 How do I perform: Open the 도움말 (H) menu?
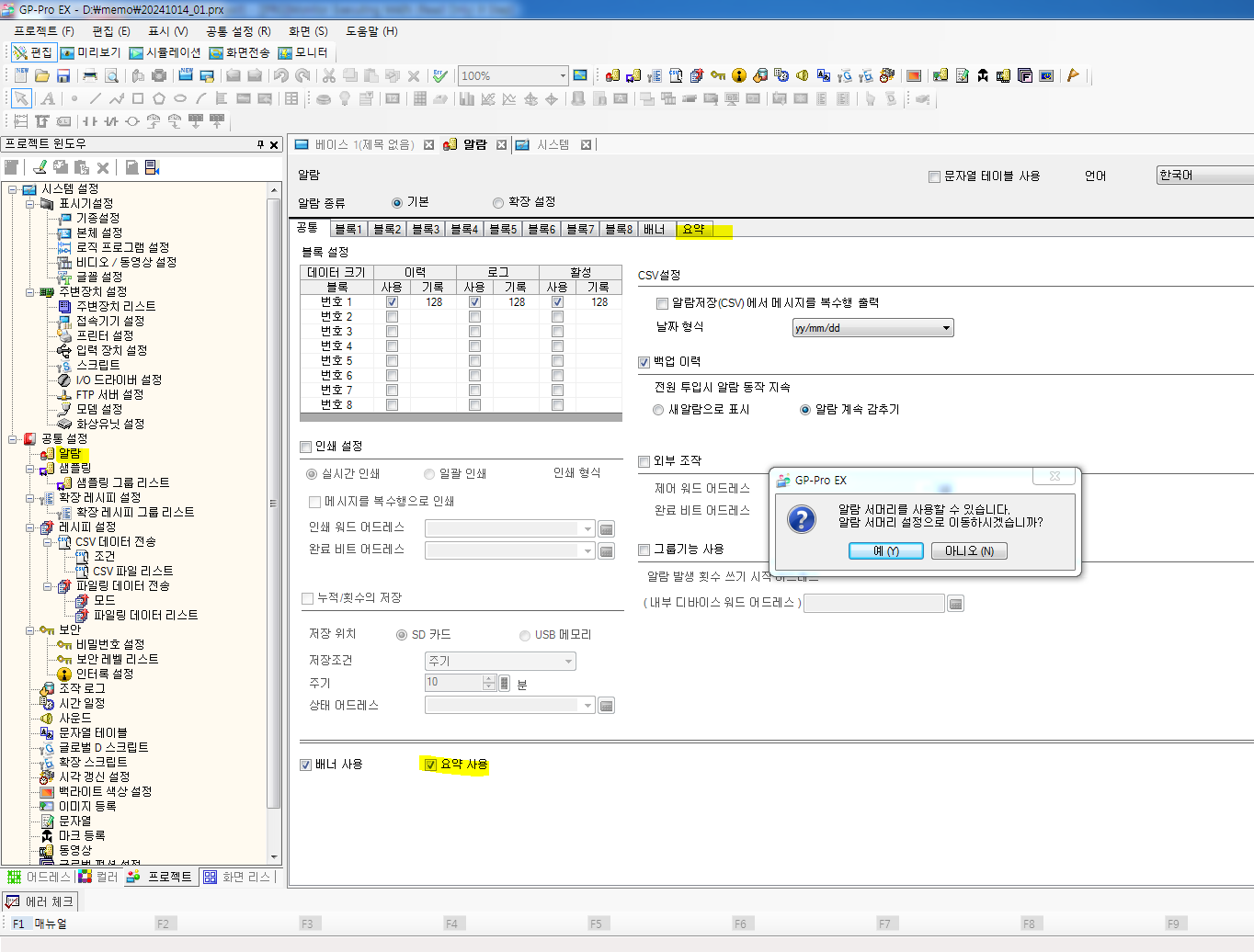pos(371,31)
